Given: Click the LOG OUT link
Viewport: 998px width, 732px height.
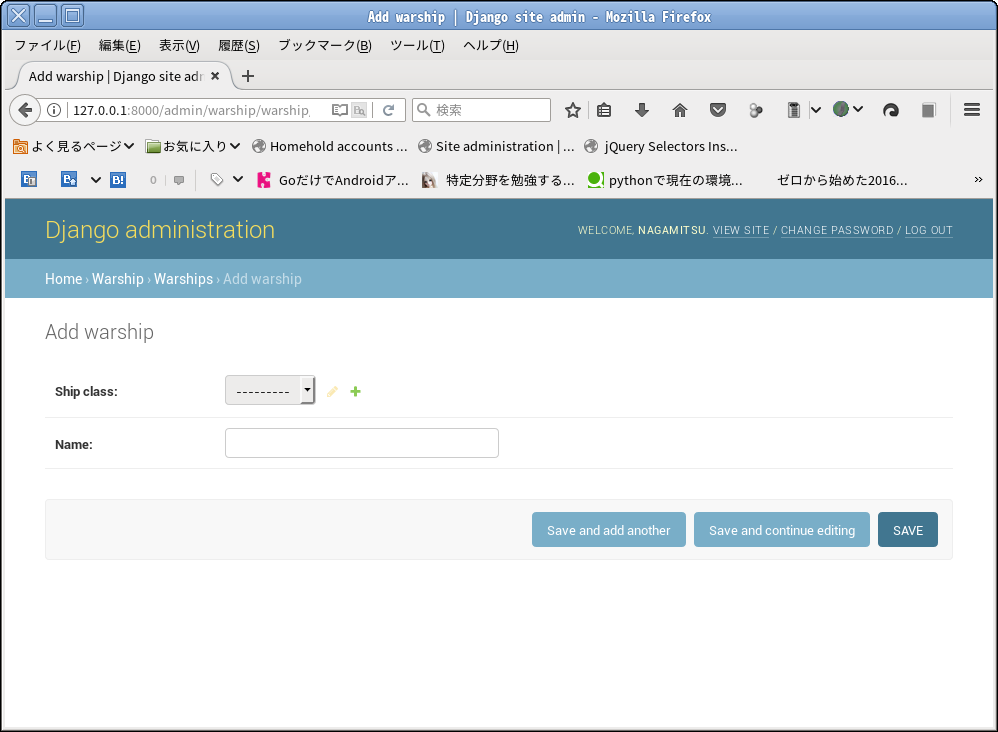Looking at the screenshot, I should [x=929, y=230].
